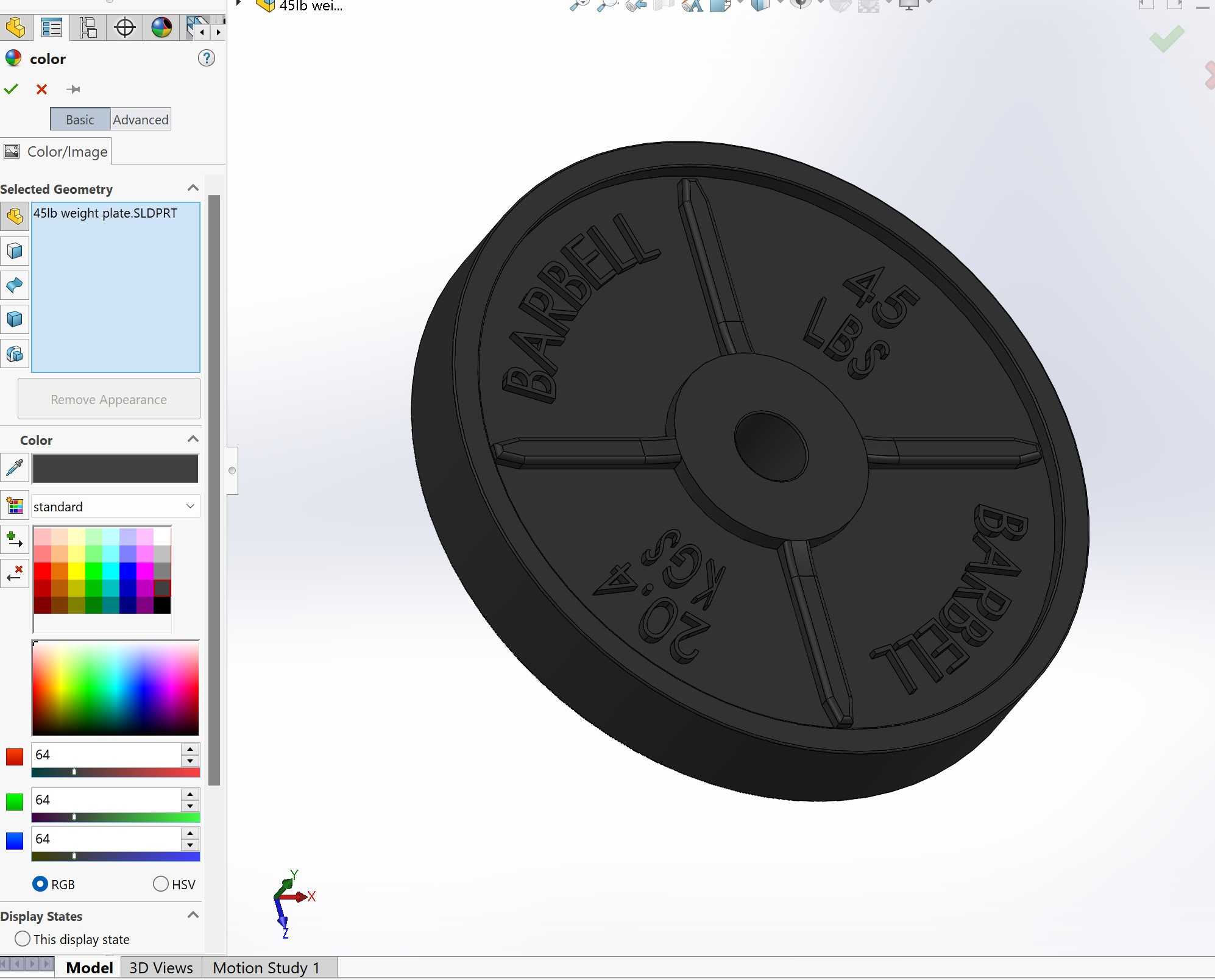Click the Previous View icon
1215x980 pixels.
(636, 5)
